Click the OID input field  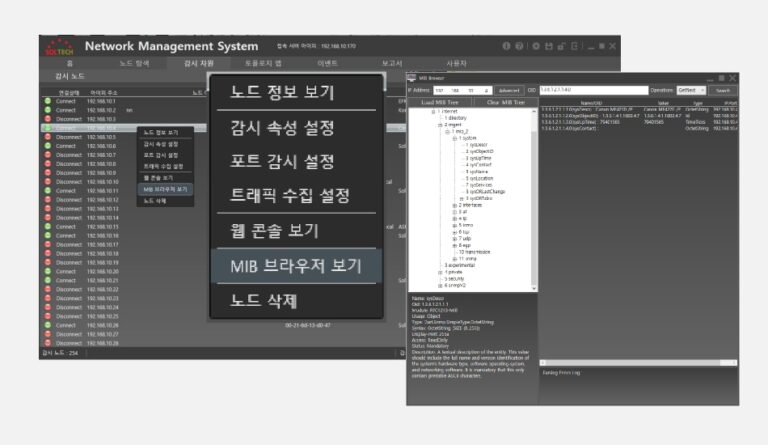[595, 89]
